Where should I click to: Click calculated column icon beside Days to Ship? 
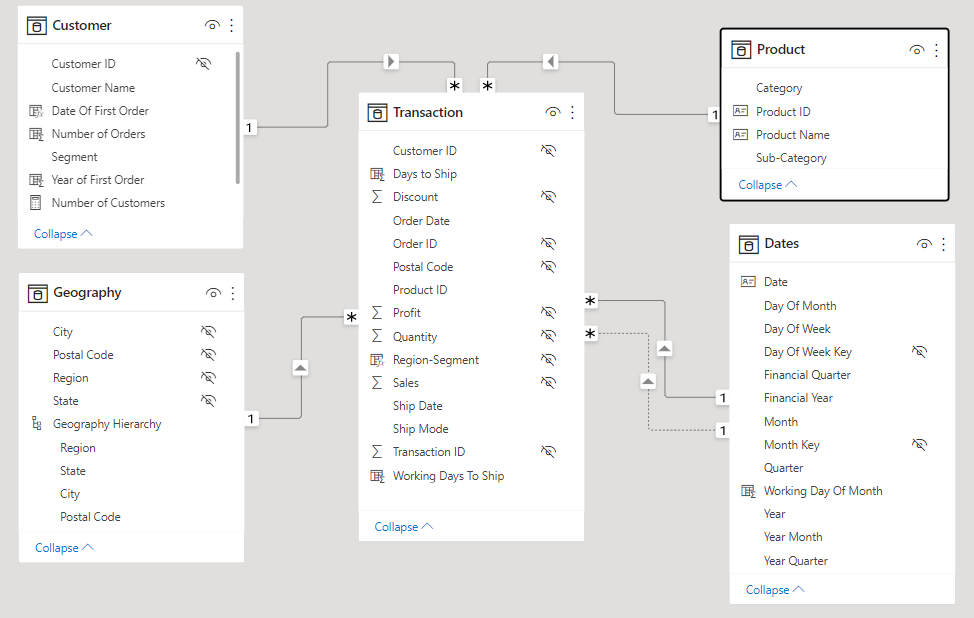click(377, 174)
